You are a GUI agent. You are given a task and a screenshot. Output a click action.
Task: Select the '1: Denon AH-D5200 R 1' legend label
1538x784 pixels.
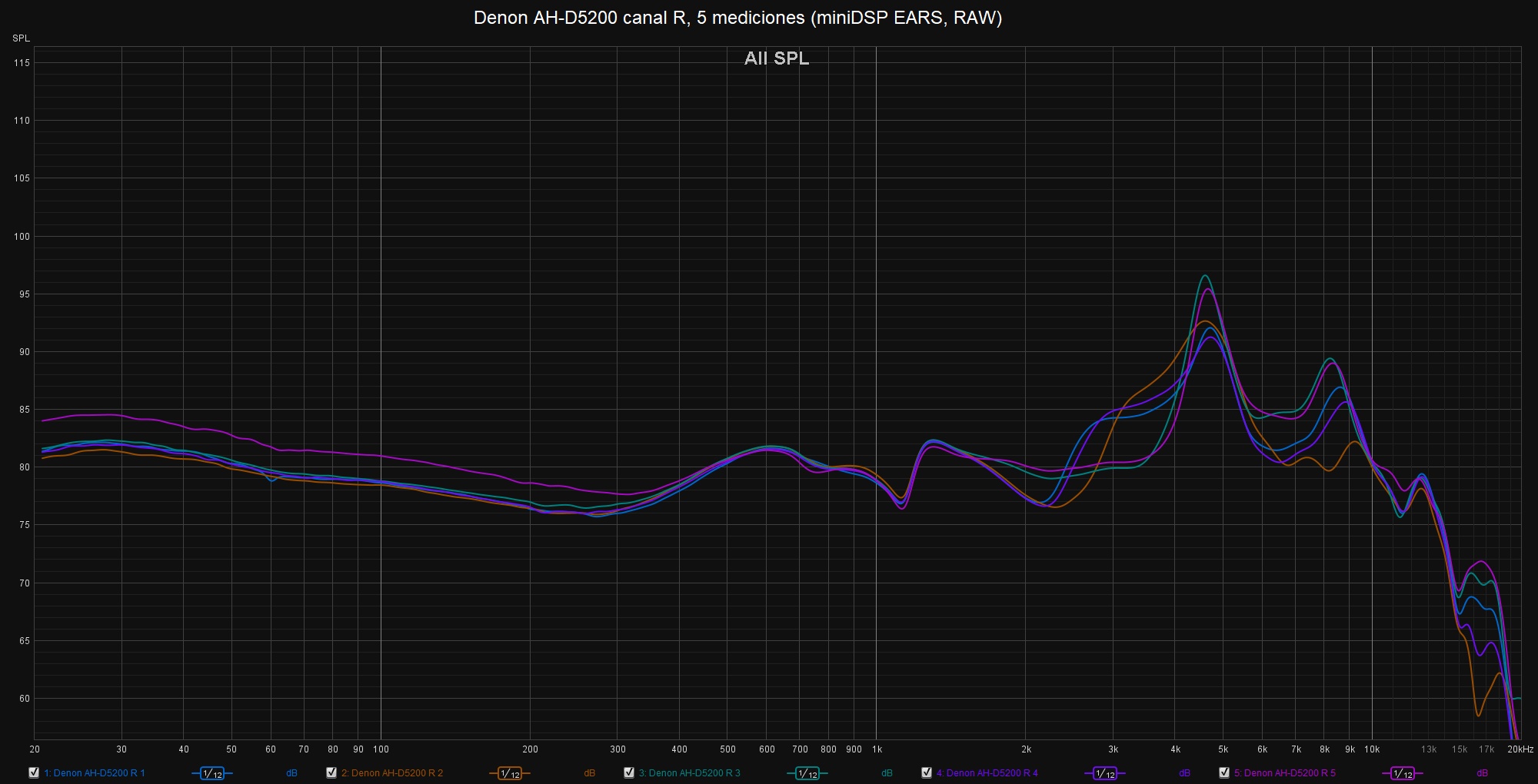tap(95, 773)
